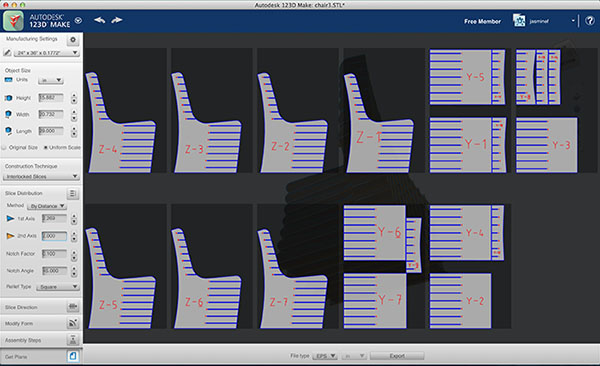Click the blue 1st Axis arrow icon
The height and width of the screenshot is (366, 600).
pyautogui.click(x=10, y=219)
